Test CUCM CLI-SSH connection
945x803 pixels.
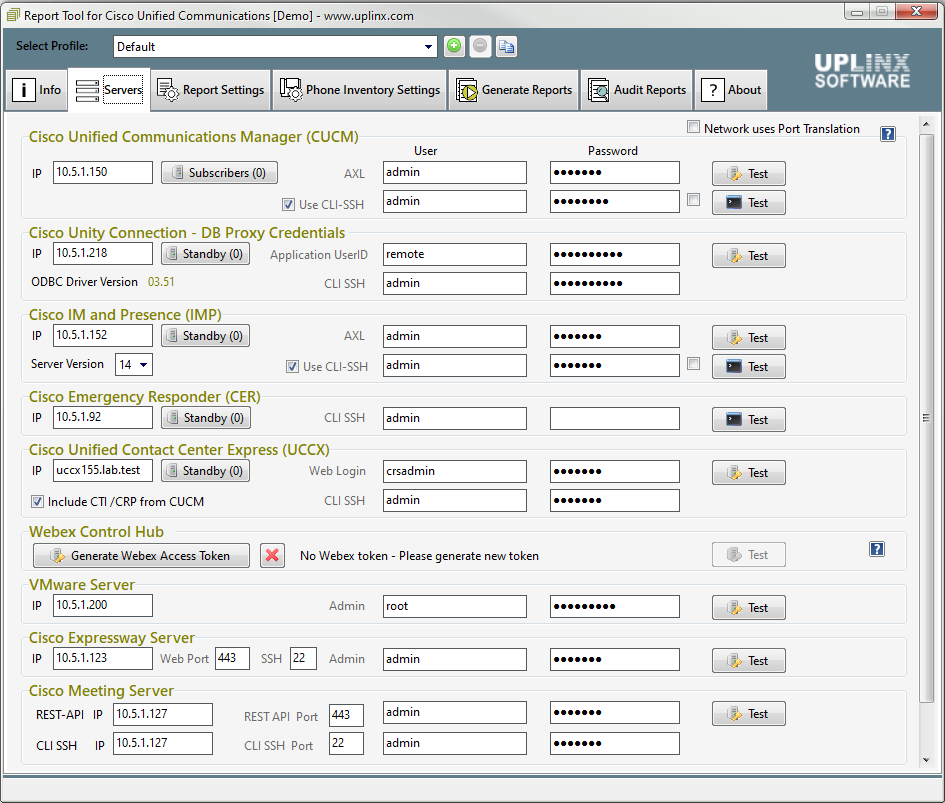coord(749,203)
